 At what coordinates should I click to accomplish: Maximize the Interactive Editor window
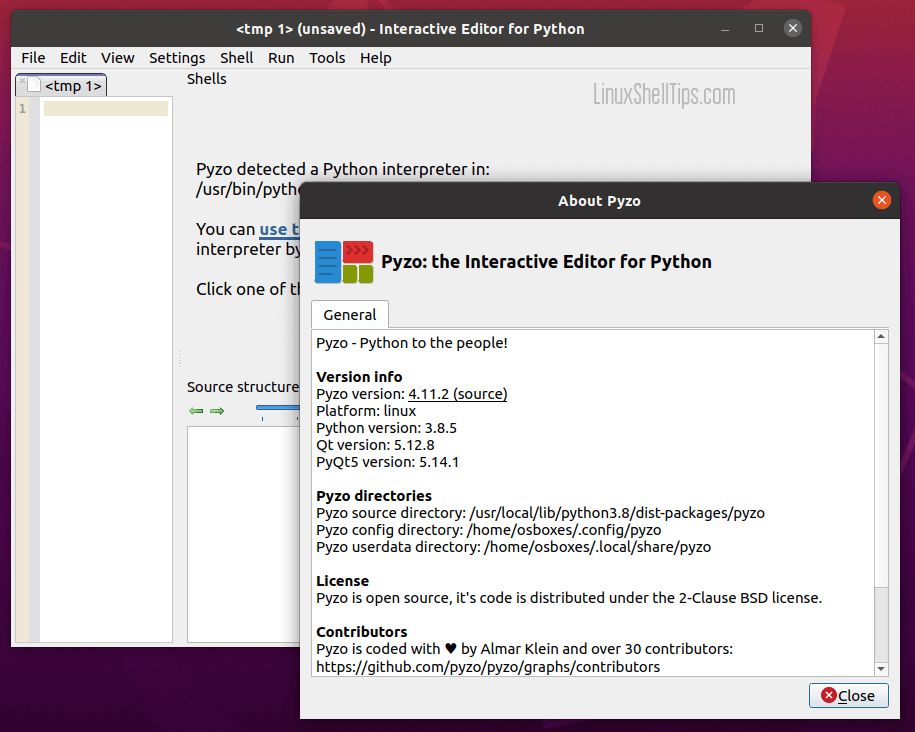759,28
